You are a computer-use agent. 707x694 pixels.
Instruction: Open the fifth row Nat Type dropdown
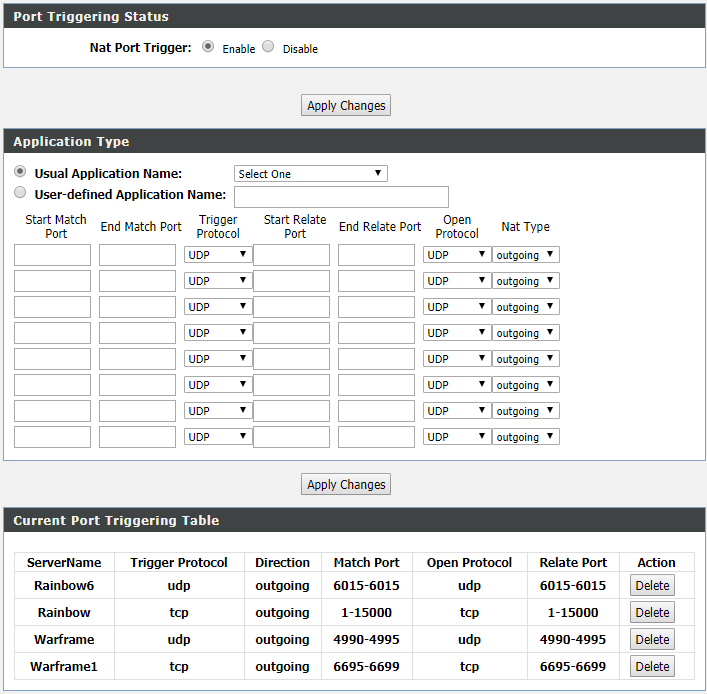click(x=526, y=359)
